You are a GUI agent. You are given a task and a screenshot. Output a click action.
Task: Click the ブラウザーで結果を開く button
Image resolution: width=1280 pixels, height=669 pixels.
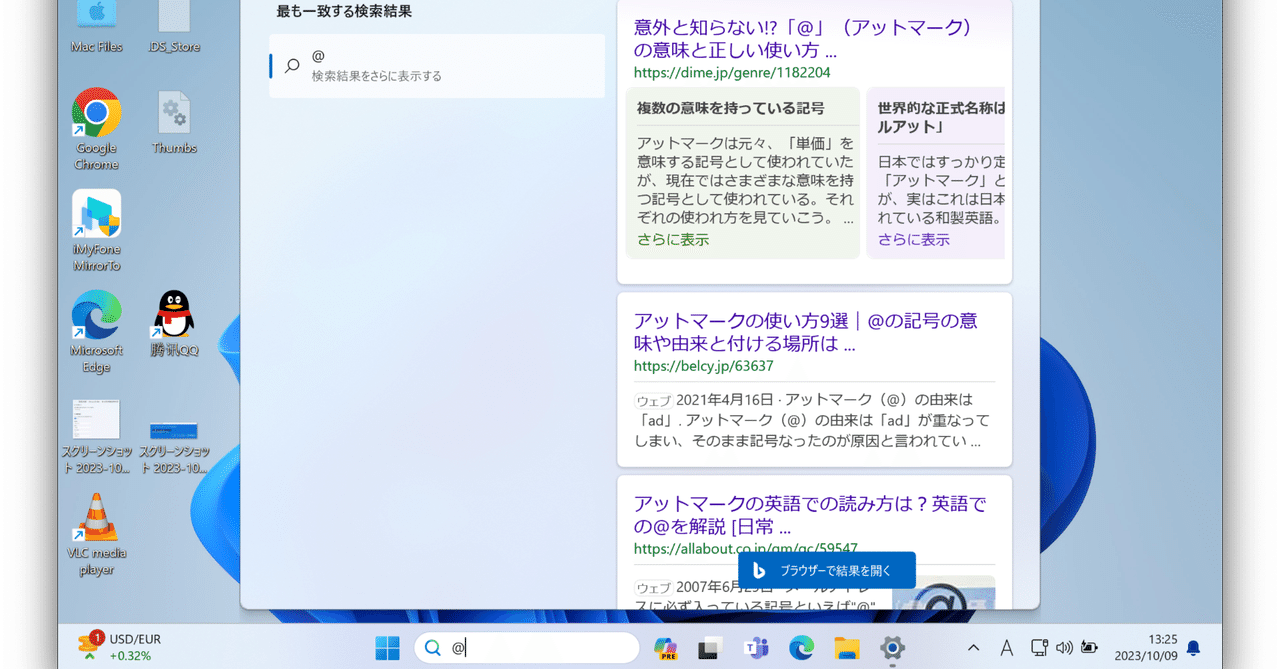[x=827, y=569]
